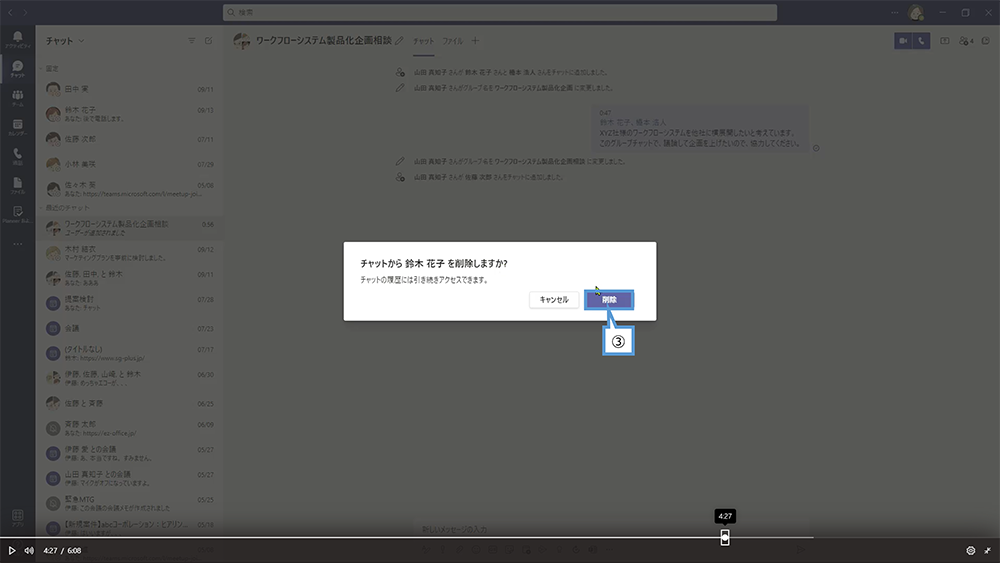The image size is (1000, 563).
Task: Open アプリ store icon in sidebar
Action: (x=17, y=517)
